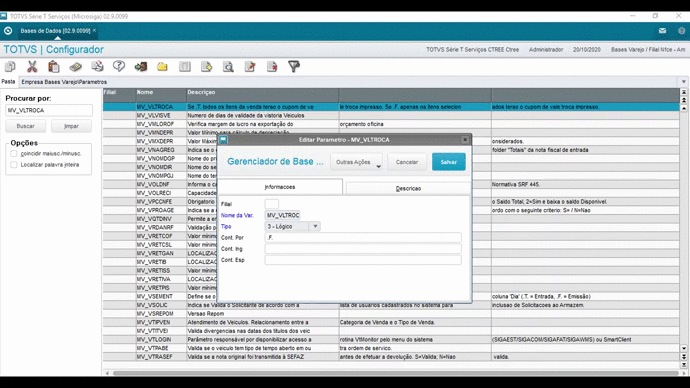Click the help icon beside envelope

coord(682,31)
